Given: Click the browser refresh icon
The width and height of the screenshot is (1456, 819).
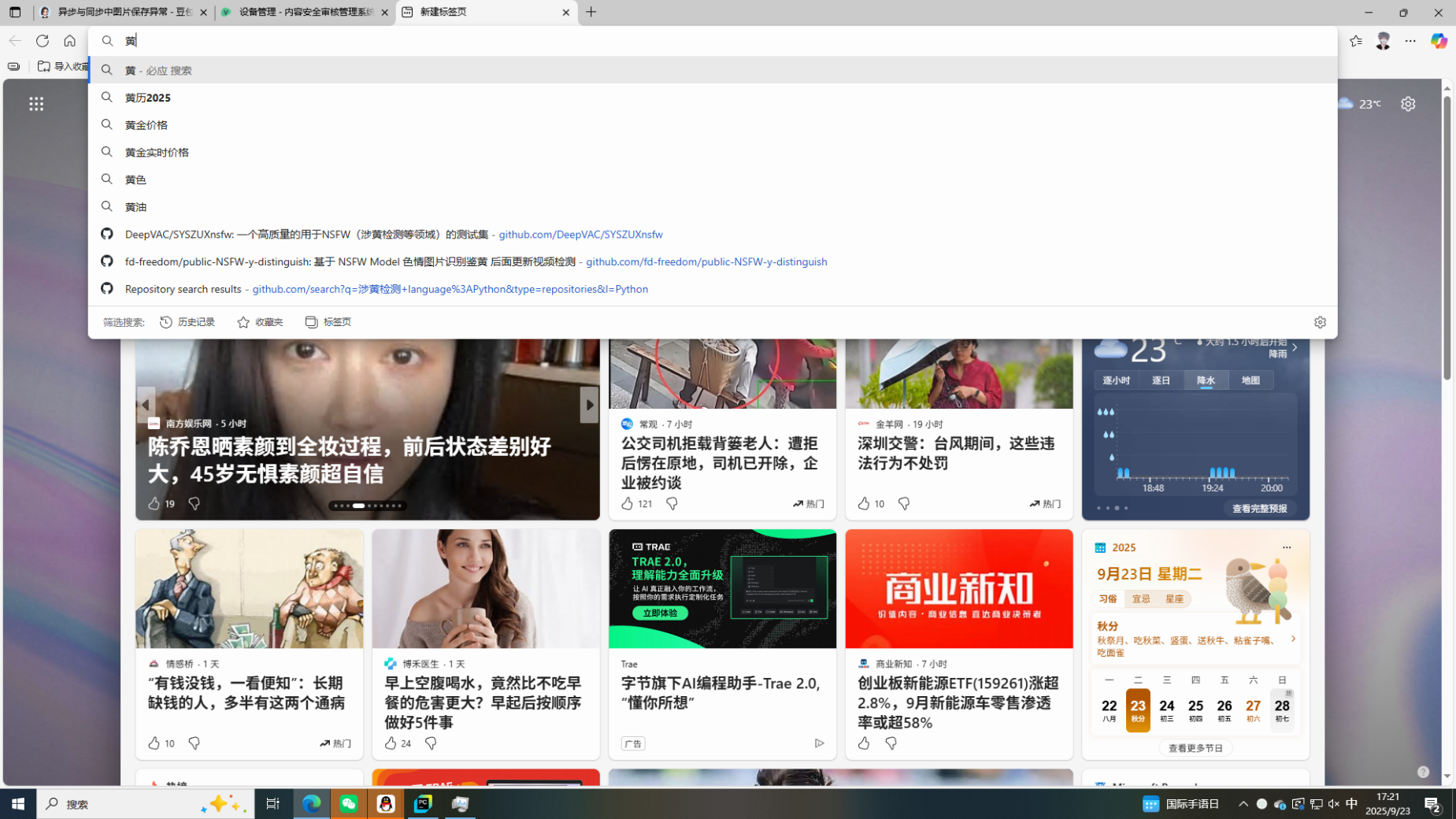Looking at the screenshot, I should (x=43, y=41).
